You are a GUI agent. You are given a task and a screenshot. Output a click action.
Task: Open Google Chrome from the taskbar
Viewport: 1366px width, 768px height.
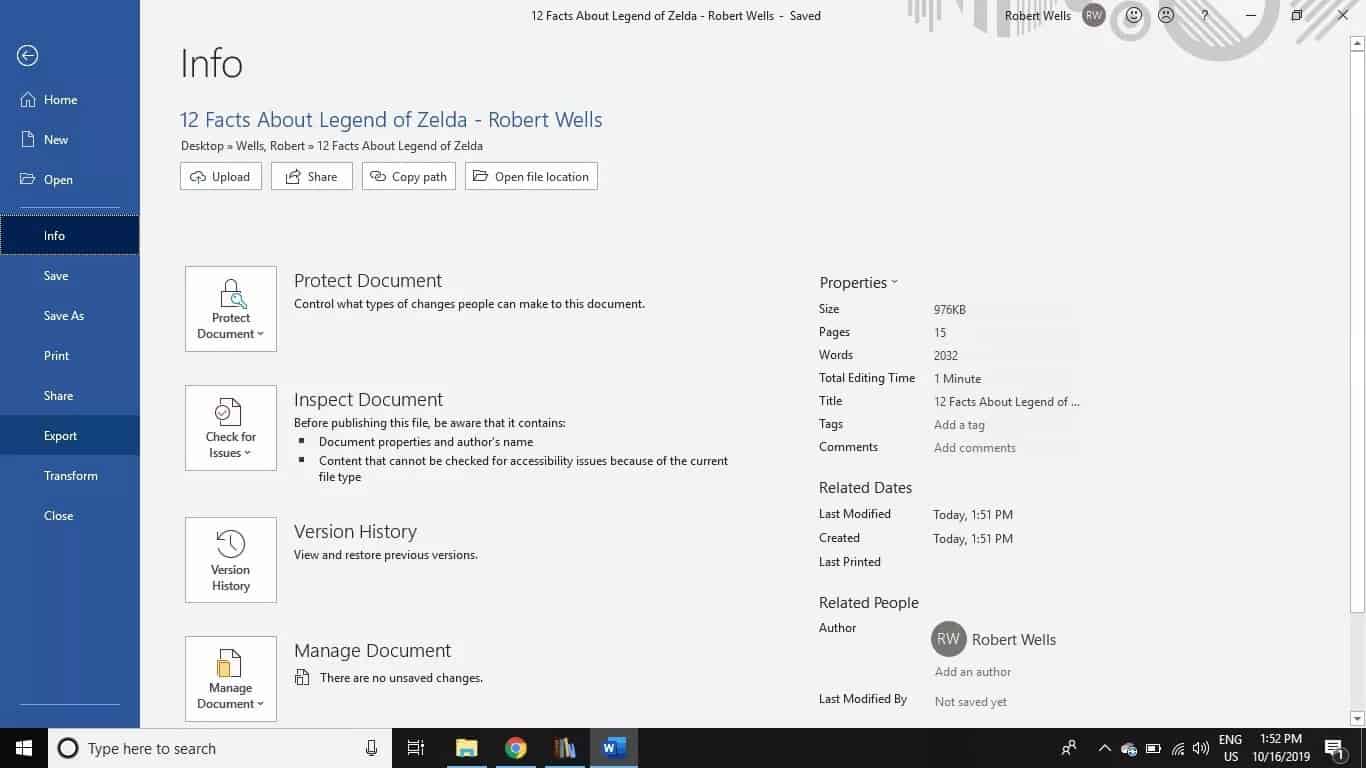click(x=516, y=748)
